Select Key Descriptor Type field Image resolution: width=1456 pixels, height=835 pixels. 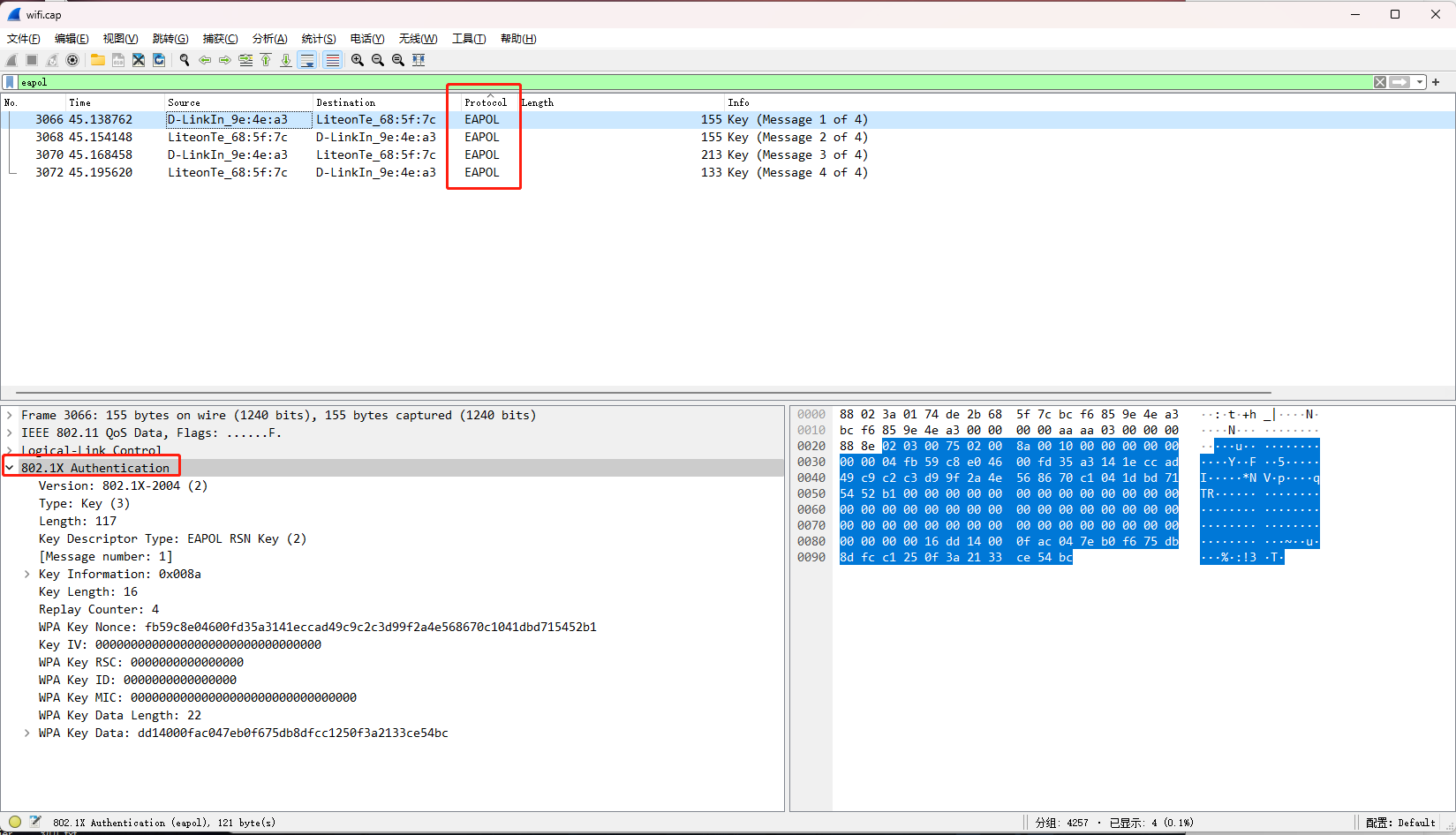pyautogui.click(x=173, y=538)
